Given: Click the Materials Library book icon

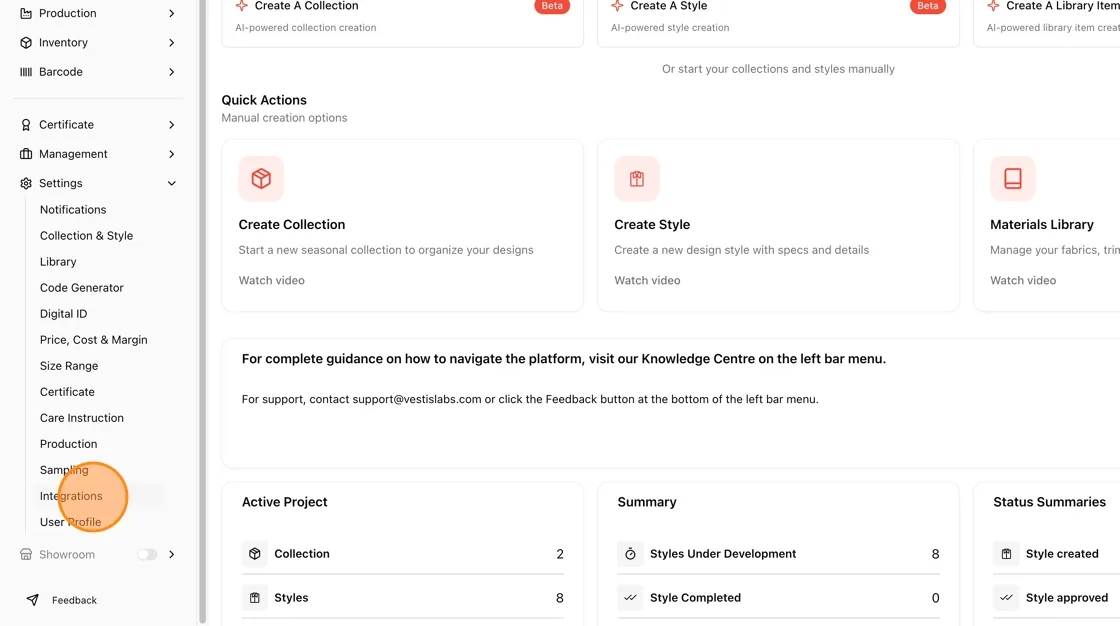Looking at the screenshot, I should (x=1012, y=178).
